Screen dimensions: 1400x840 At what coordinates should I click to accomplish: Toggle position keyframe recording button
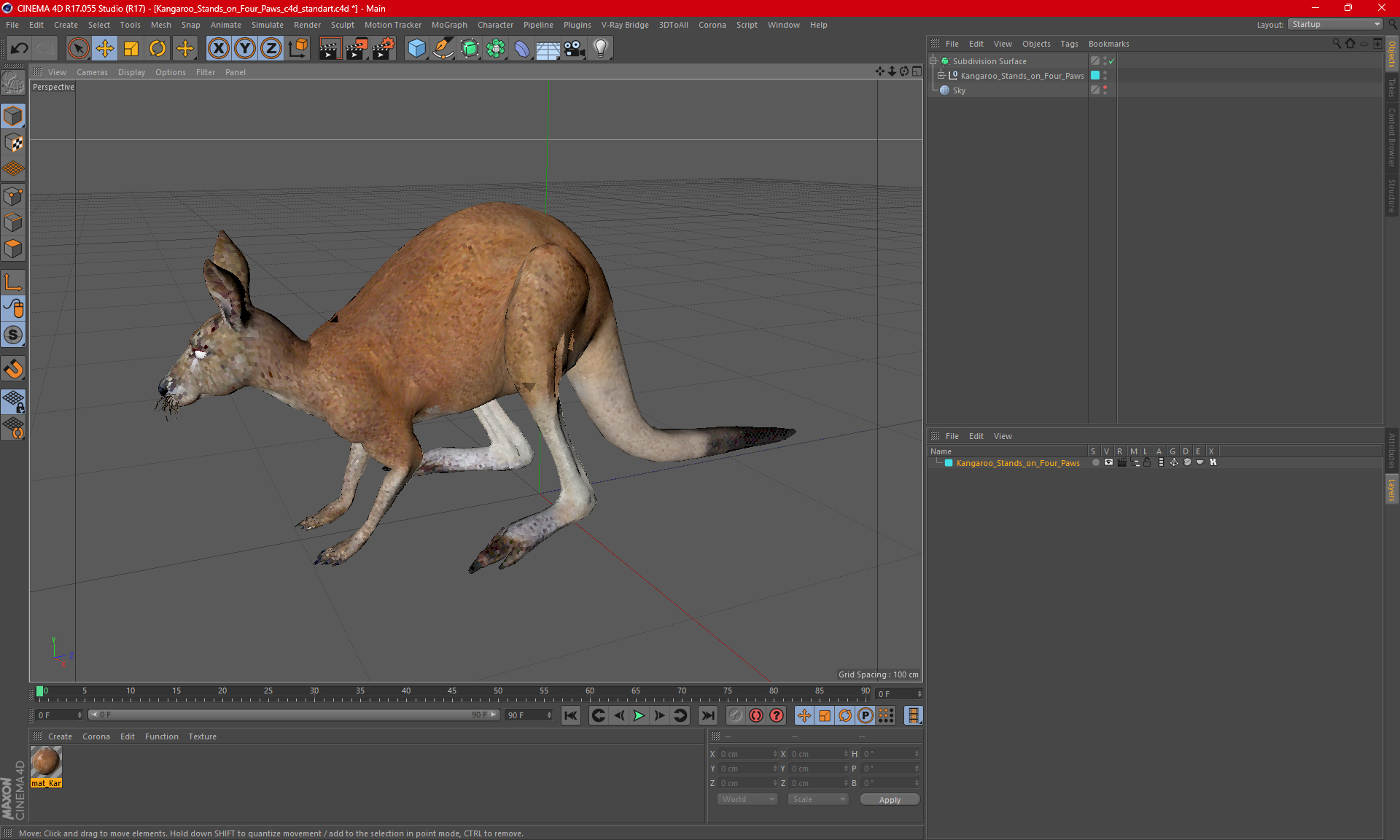point(804,715)
